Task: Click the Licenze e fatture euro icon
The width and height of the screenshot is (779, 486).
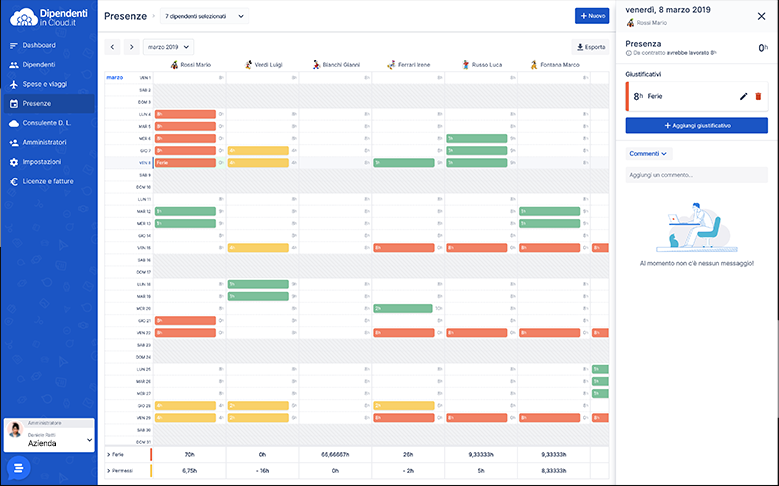Action: (14, 181)
